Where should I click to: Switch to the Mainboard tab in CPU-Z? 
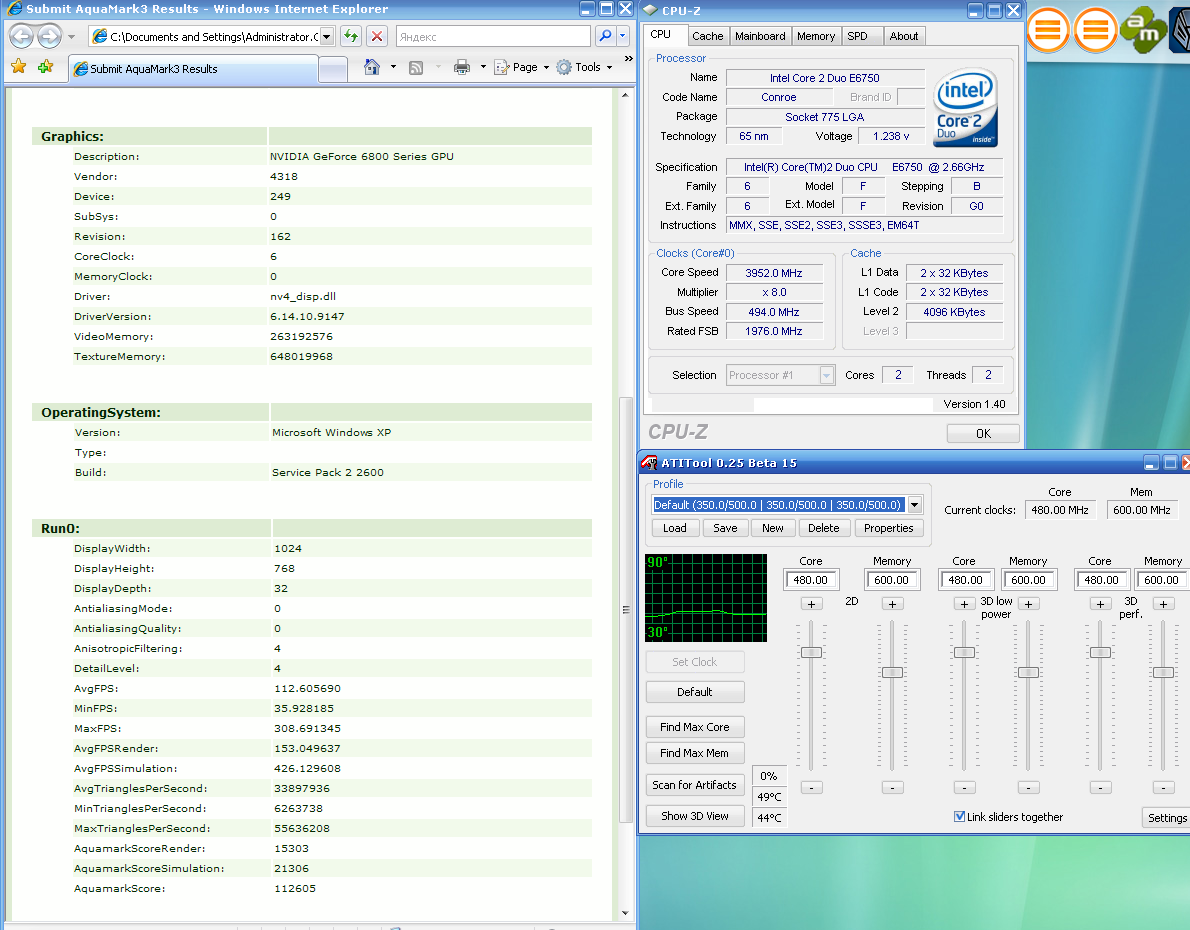coord(760,36)
